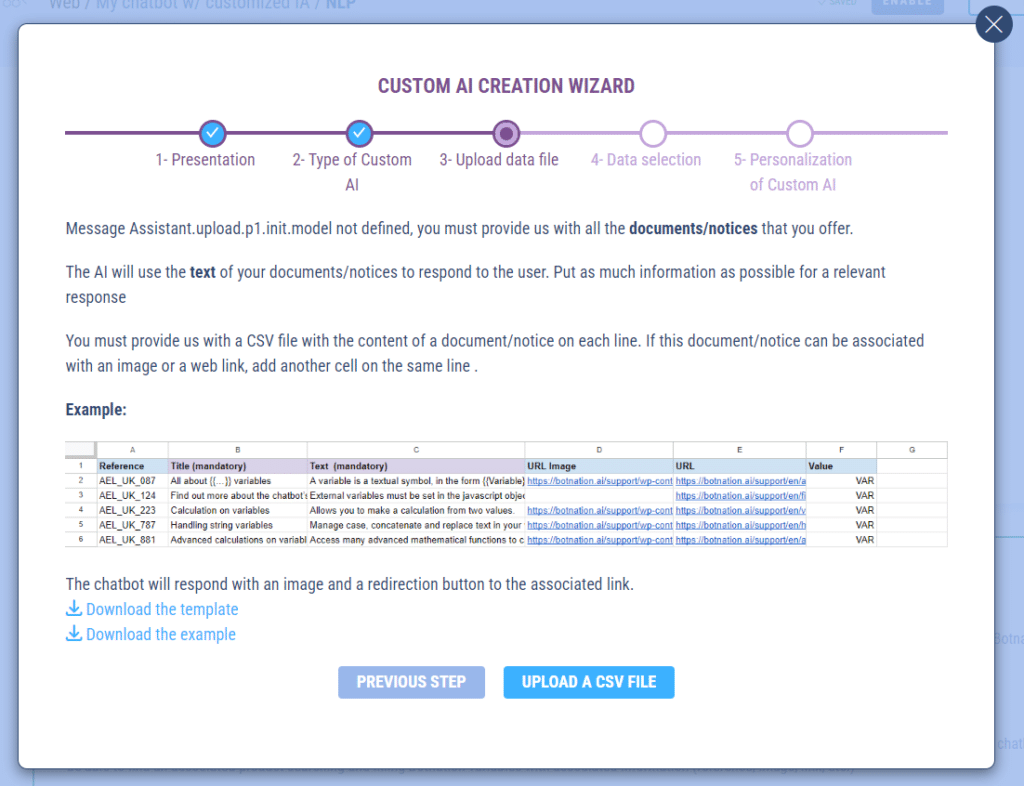Dismiss the wizard with the X icon

pyautogui.click(x=993, y=24)
